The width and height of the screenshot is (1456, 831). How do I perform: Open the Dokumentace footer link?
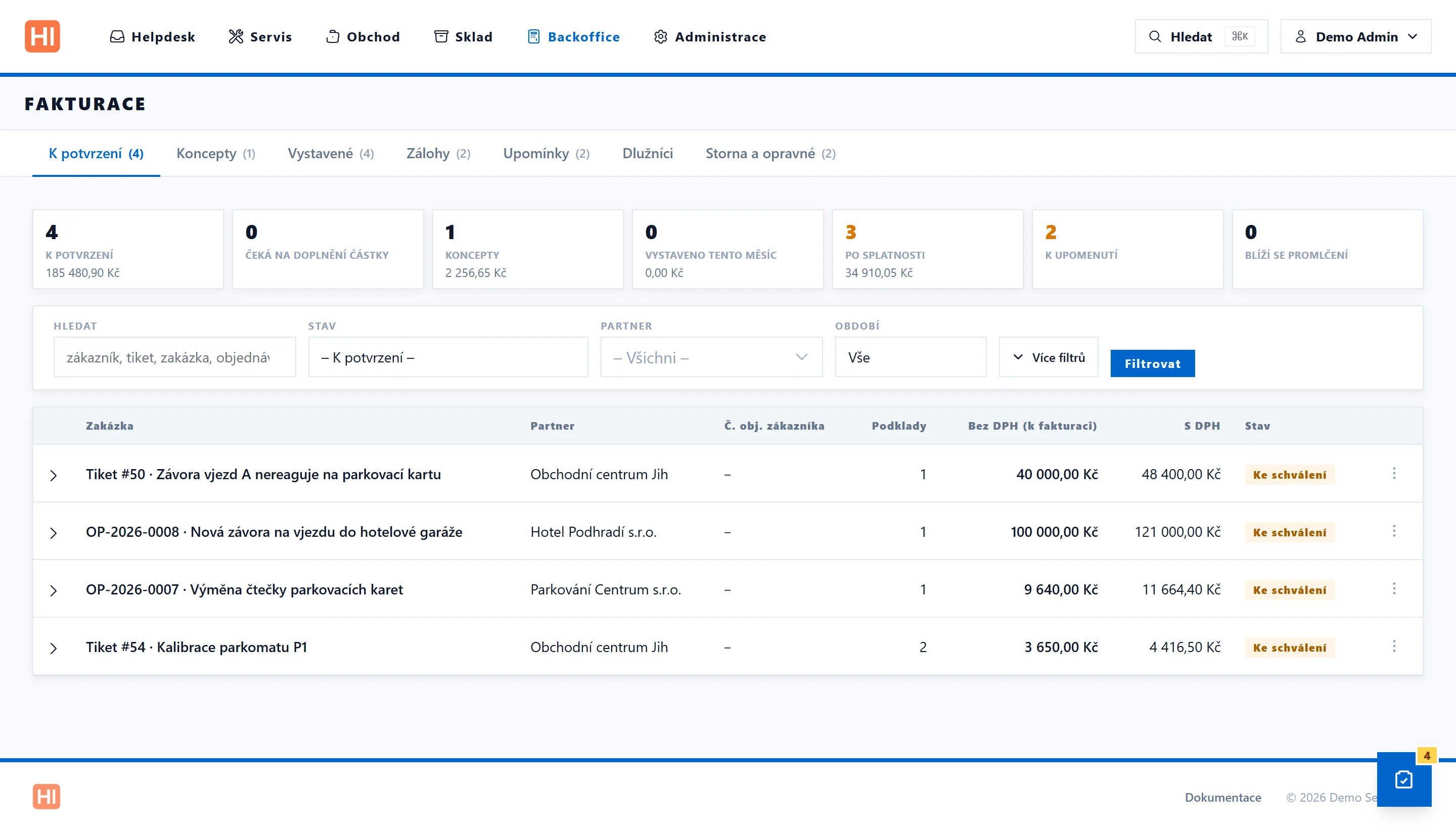click(1222, 797)
